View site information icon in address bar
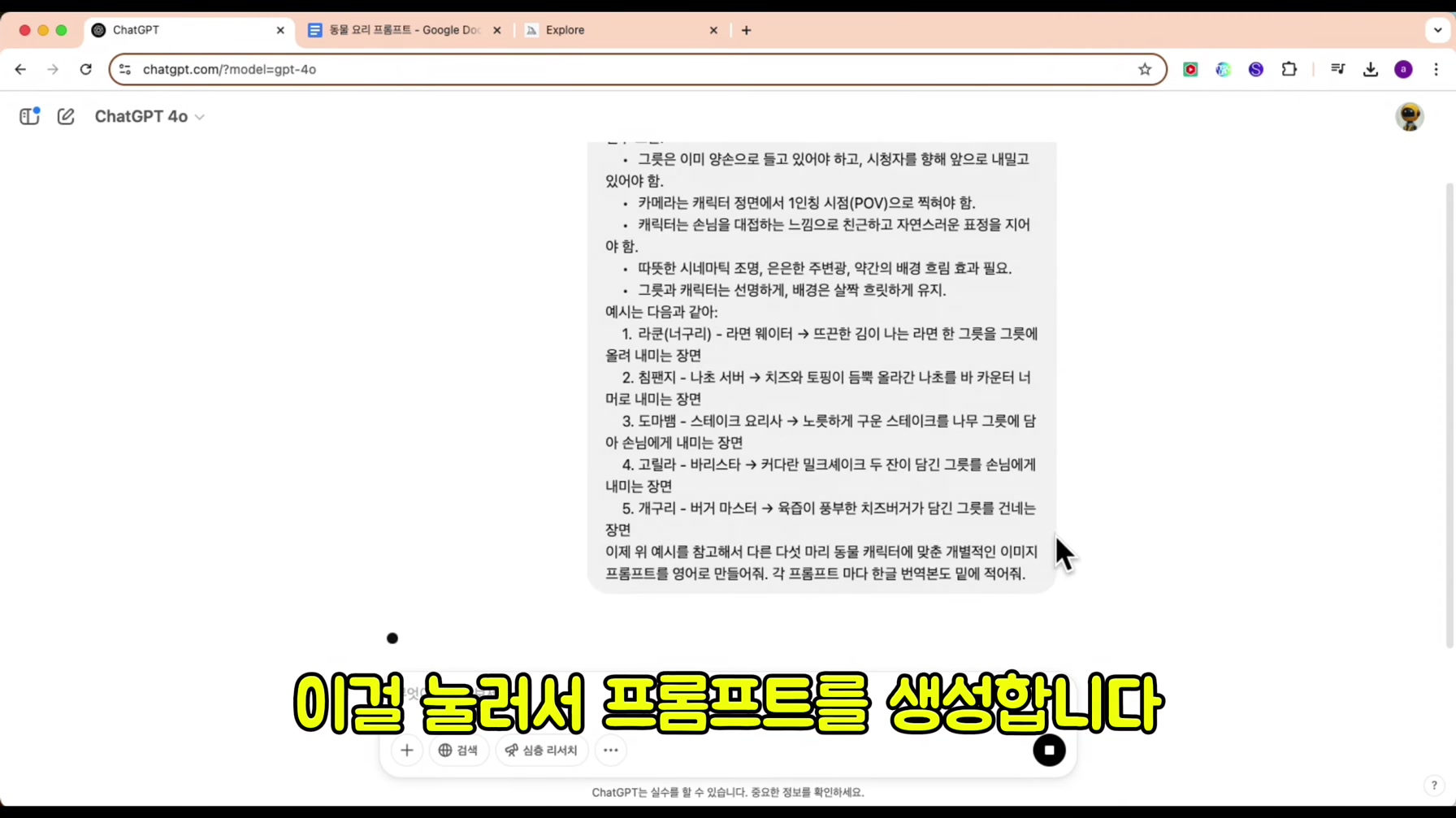The image size is (1456, 818). coord(125,69)
